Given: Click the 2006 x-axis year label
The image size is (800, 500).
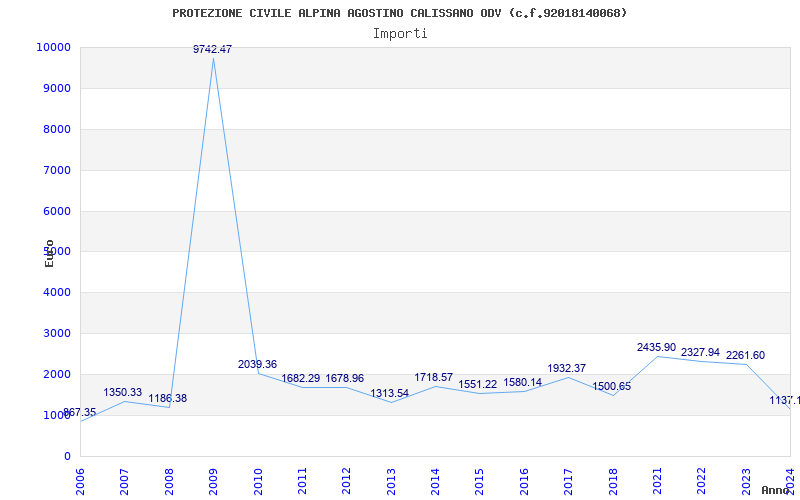Looking at the screenshot, I should click(x=80, y=478).
